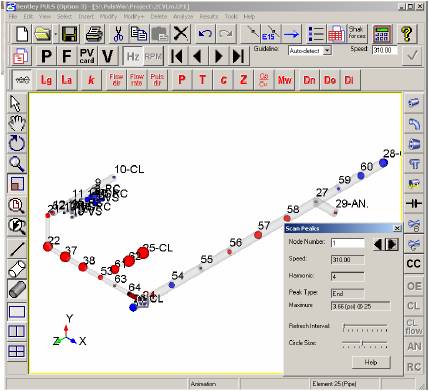Click the Circle Size slider
Screen dimensions: 429x391
(365, 344)
